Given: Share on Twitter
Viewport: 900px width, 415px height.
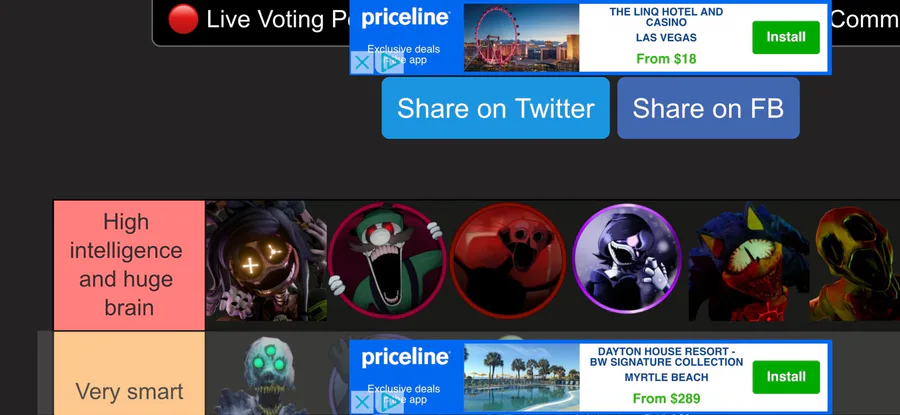Looking at the screenshot, I should (495, 108).
